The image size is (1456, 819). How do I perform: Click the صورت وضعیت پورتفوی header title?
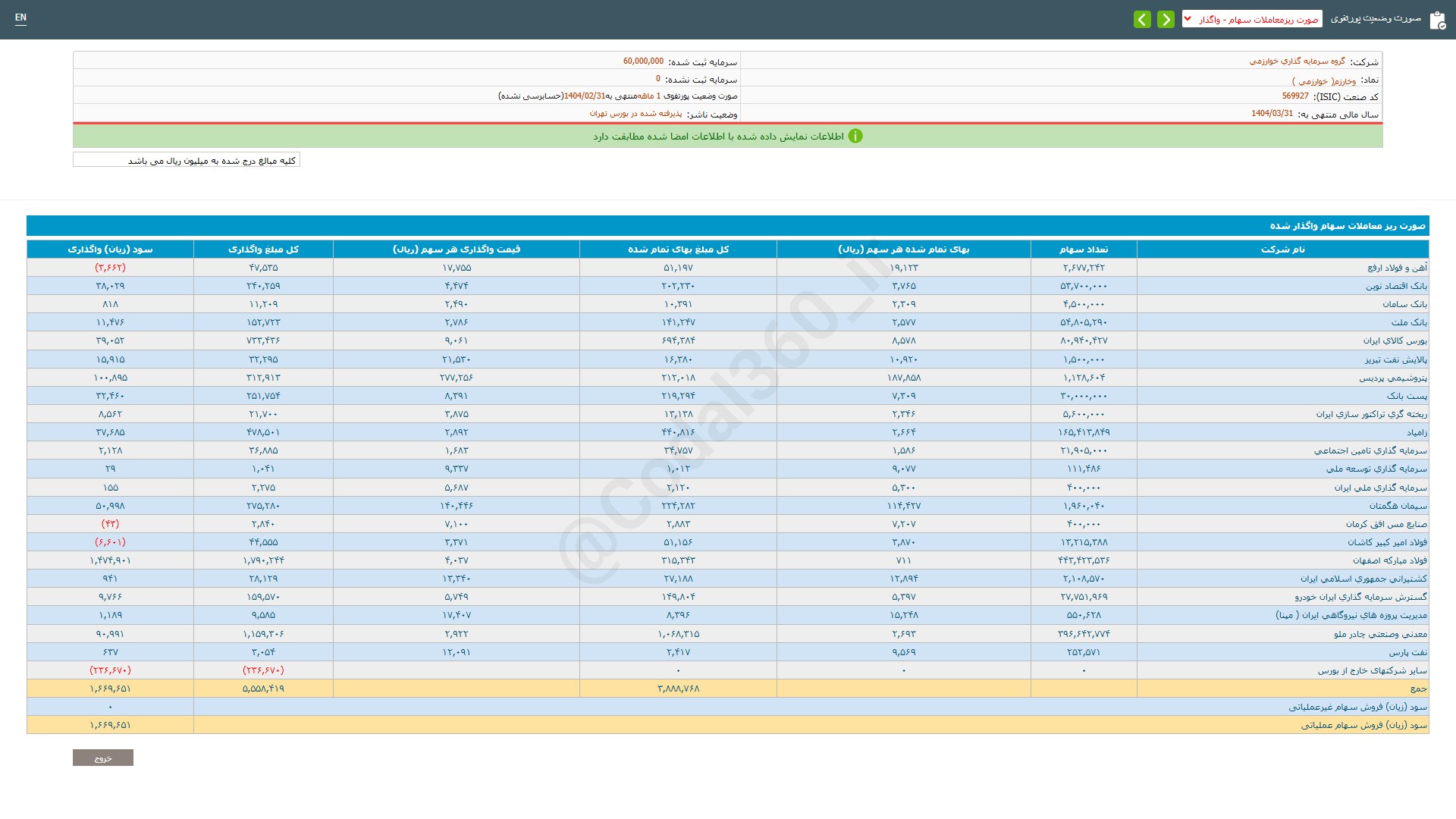click(x=1376, y=18)
